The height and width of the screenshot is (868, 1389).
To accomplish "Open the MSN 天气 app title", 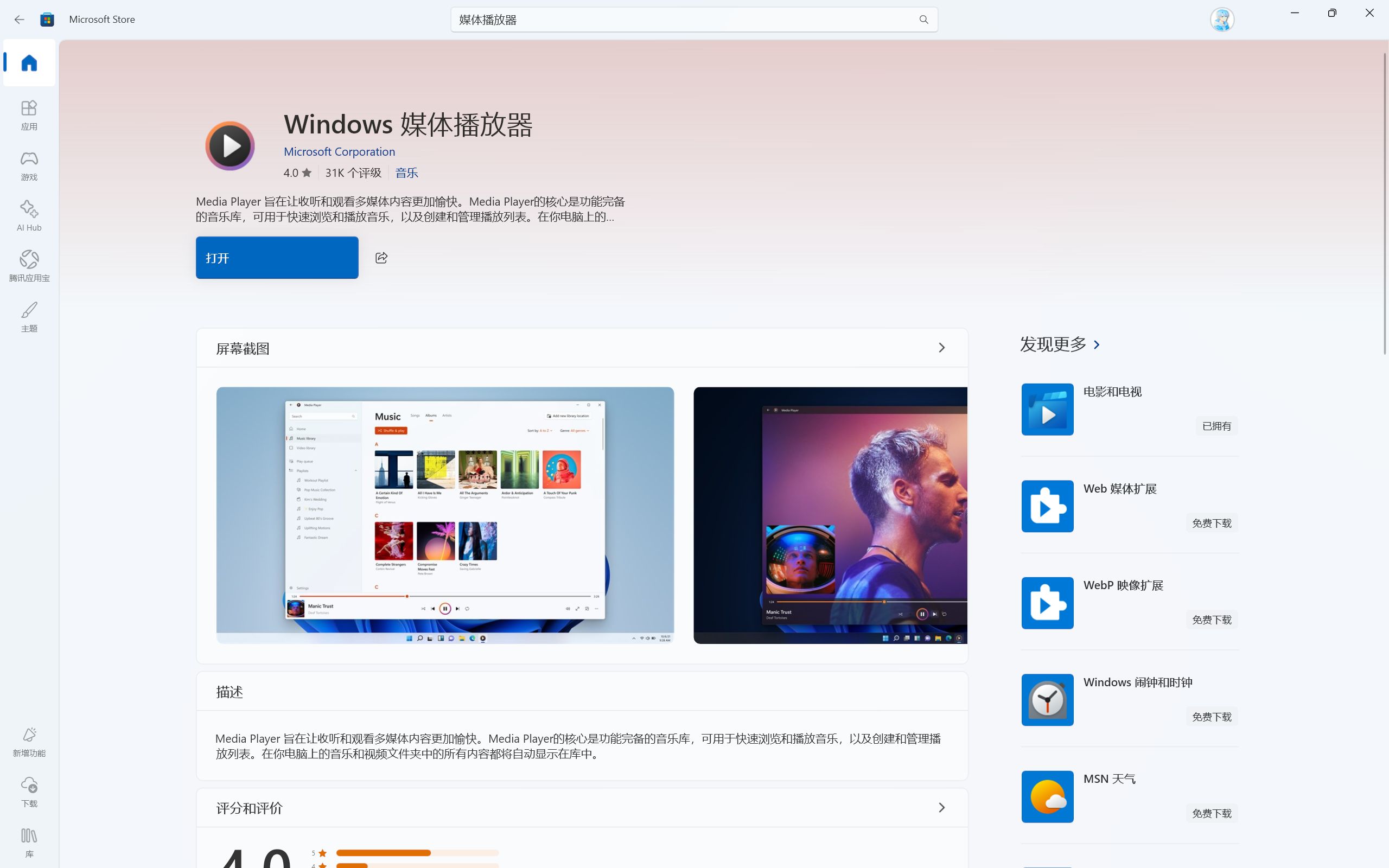I will pos(1109,779).
